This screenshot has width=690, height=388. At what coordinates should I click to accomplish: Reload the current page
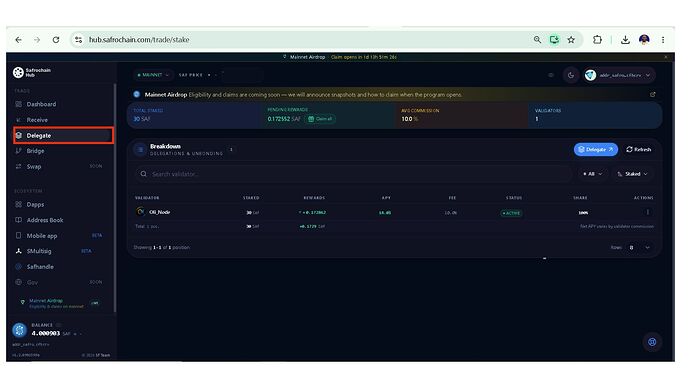coord(56,40)
